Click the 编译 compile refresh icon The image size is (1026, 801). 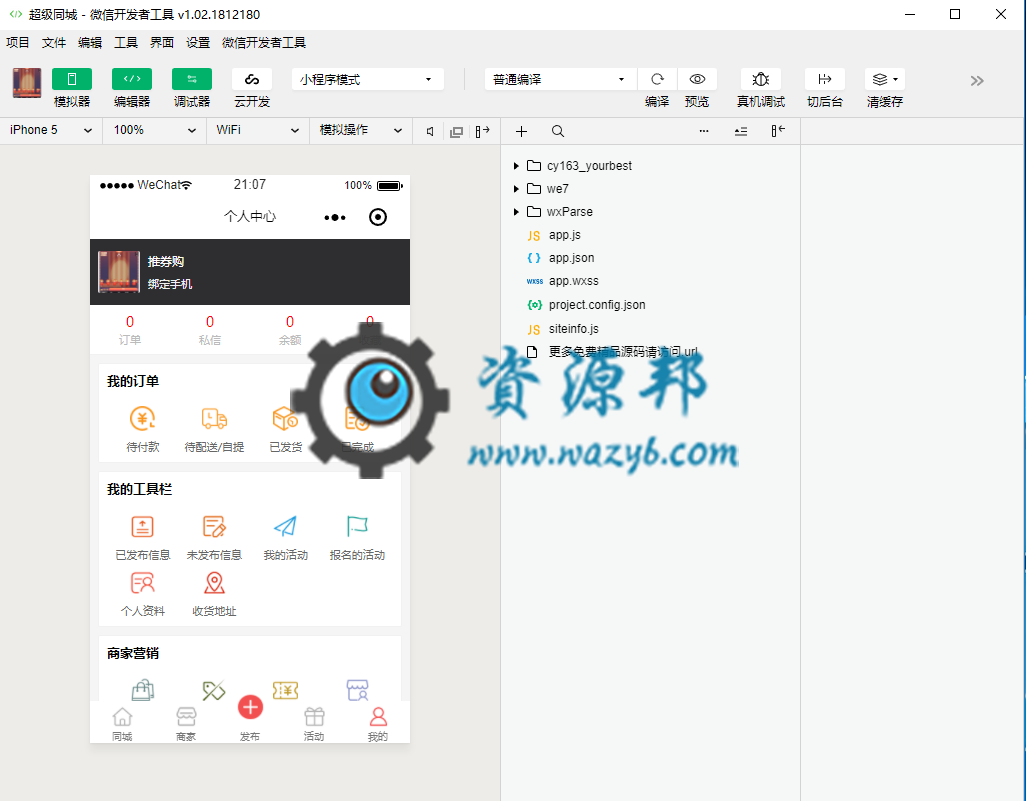657,79
